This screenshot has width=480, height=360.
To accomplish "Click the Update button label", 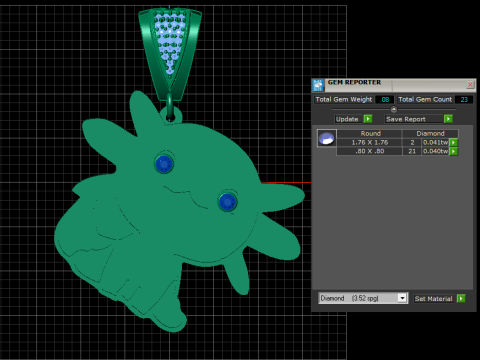I will tap(347, 119).
